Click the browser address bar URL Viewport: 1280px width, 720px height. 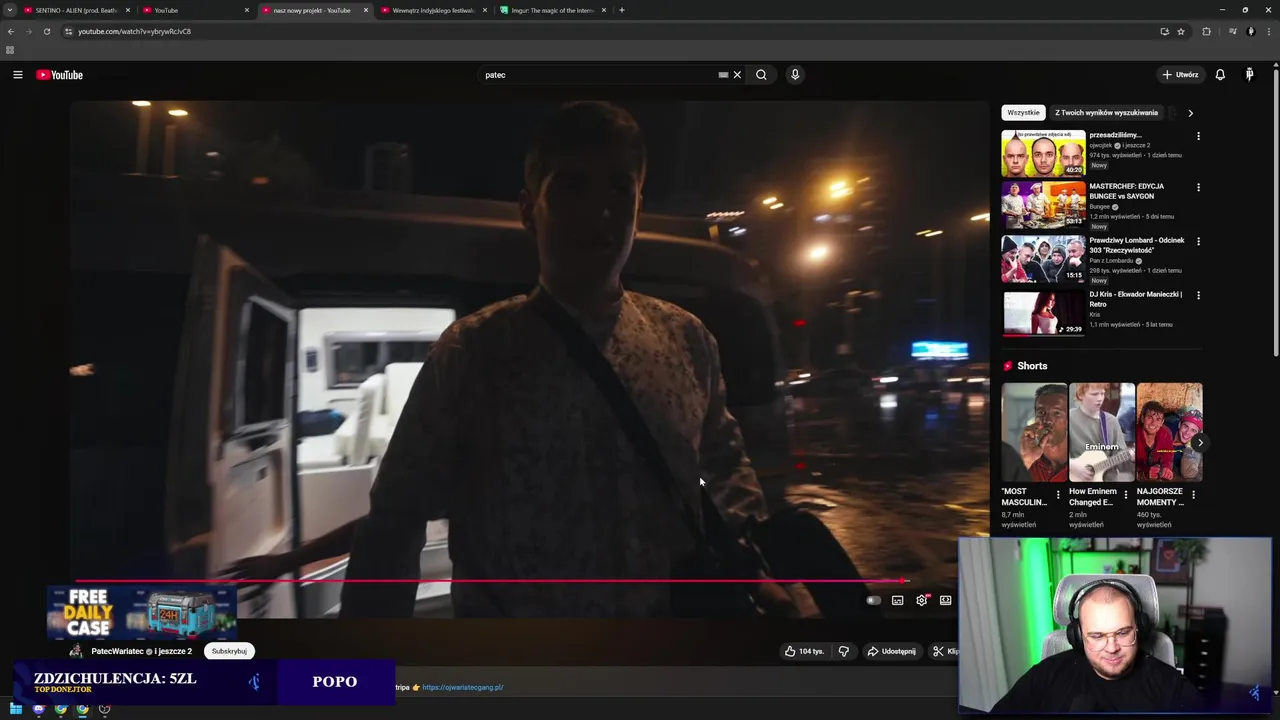pyautogui.click(x=134, y=31)
